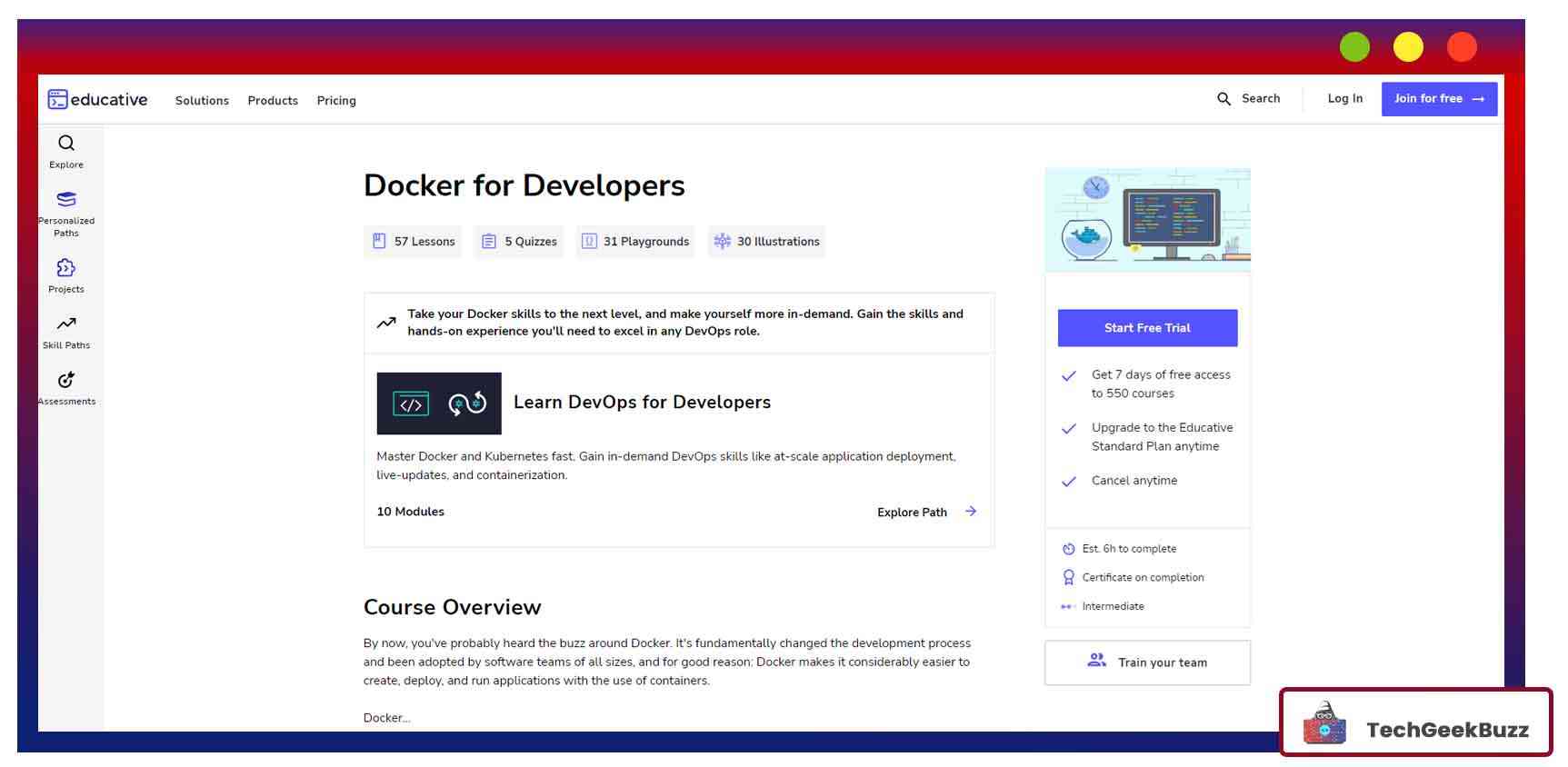Screen dimensions: 1568x767
Task: Click the Join for free button
Action: 1438,99
